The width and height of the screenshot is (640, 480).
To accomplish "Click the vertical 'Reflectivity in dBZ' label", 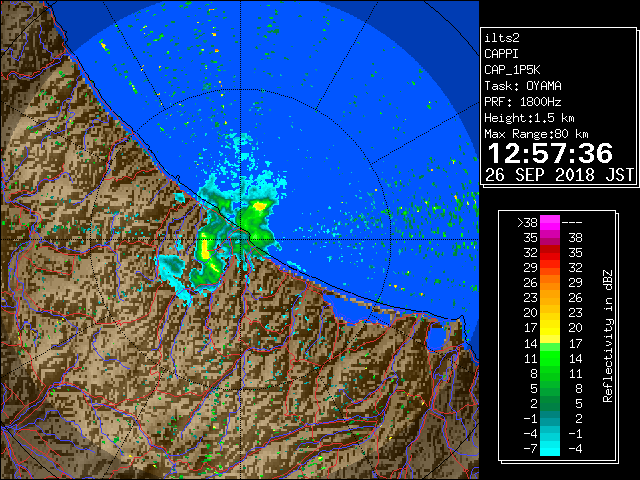I will [607, 336].
